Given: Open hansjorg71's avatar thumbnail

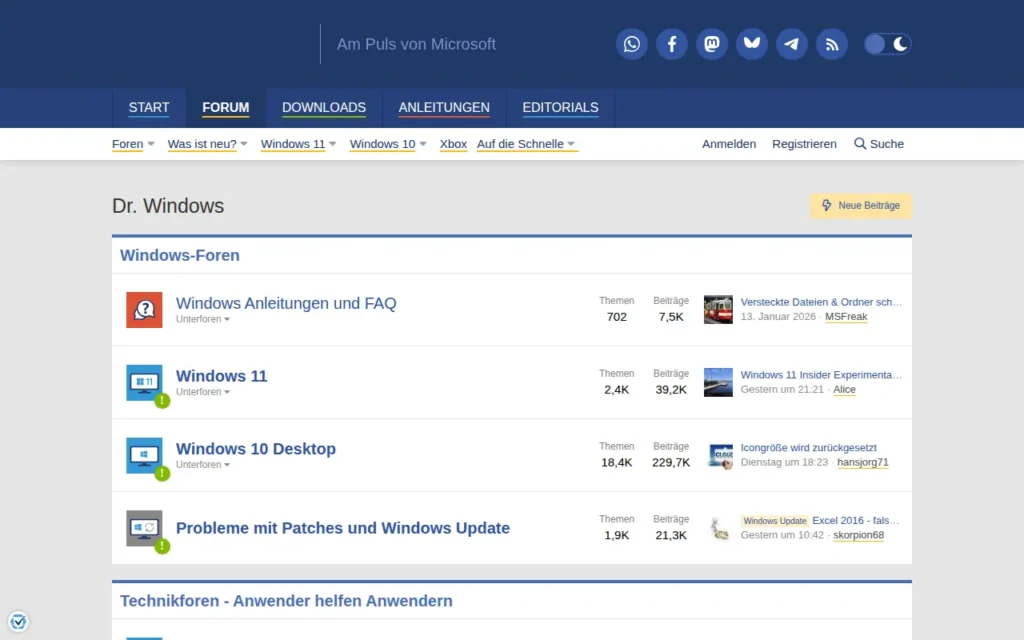Looking at the screenshot, I should click(718, 455).
